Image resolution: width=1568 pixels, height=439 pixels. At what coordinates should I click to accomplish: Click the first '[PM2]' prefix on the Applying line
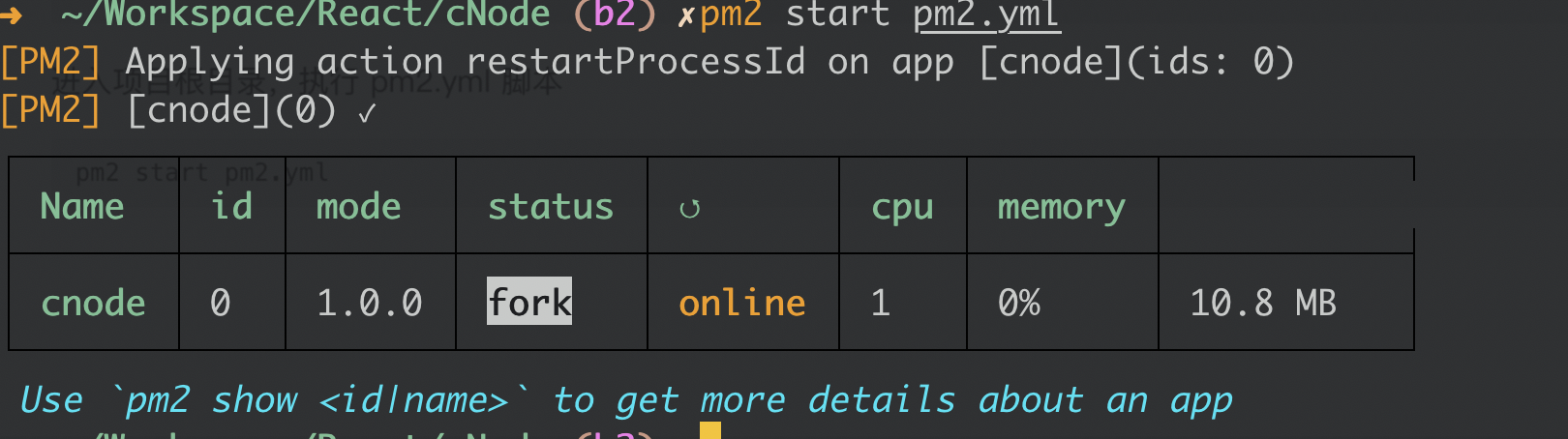(x=50, y=62)
